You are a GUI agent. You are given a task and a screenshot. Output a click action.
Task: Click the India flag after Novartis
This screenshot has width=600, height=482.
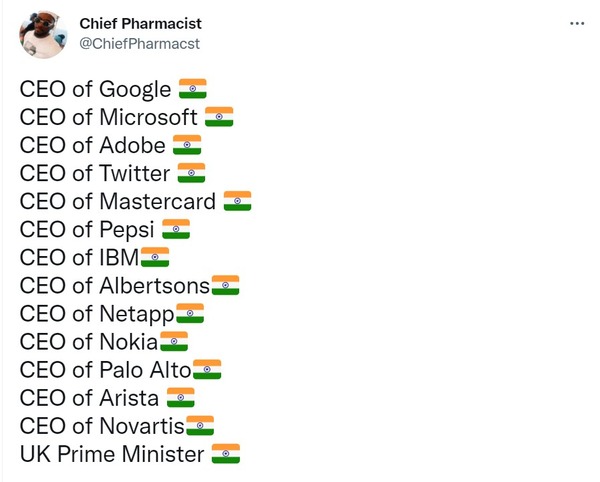tap(200, 425)
